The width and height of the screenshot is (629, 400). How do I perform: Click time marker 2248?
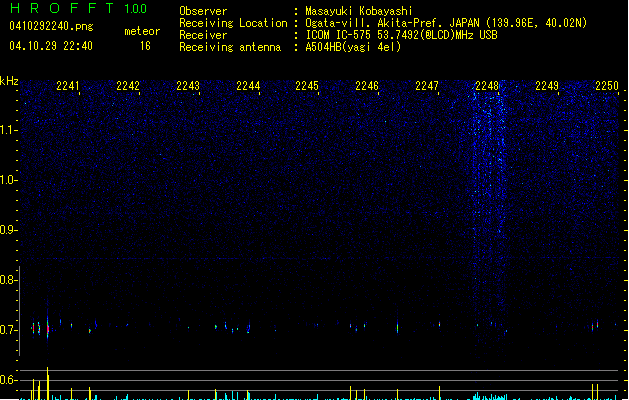487,86
